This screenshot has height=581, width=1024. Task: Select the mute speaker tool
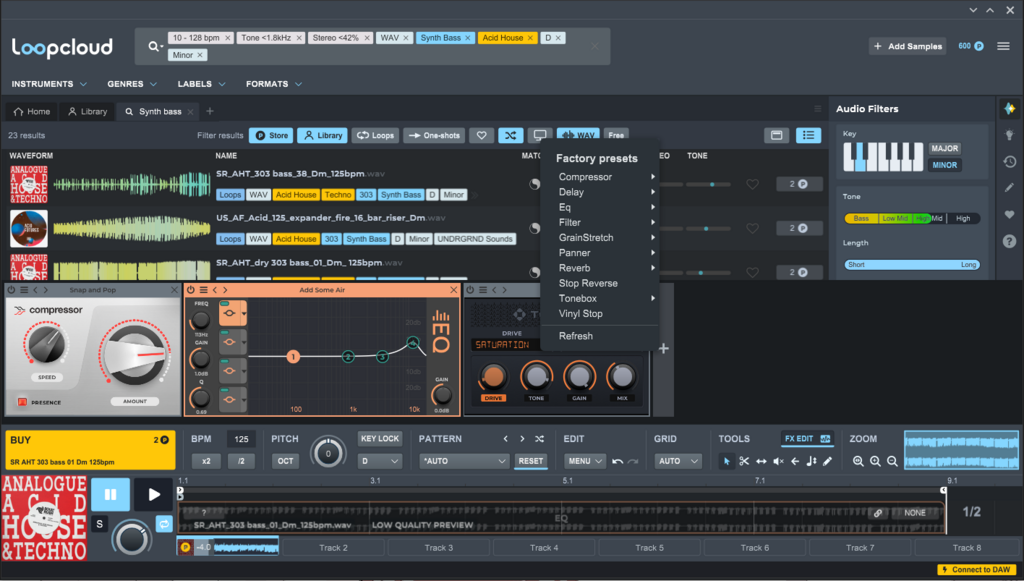coord(778,461)
